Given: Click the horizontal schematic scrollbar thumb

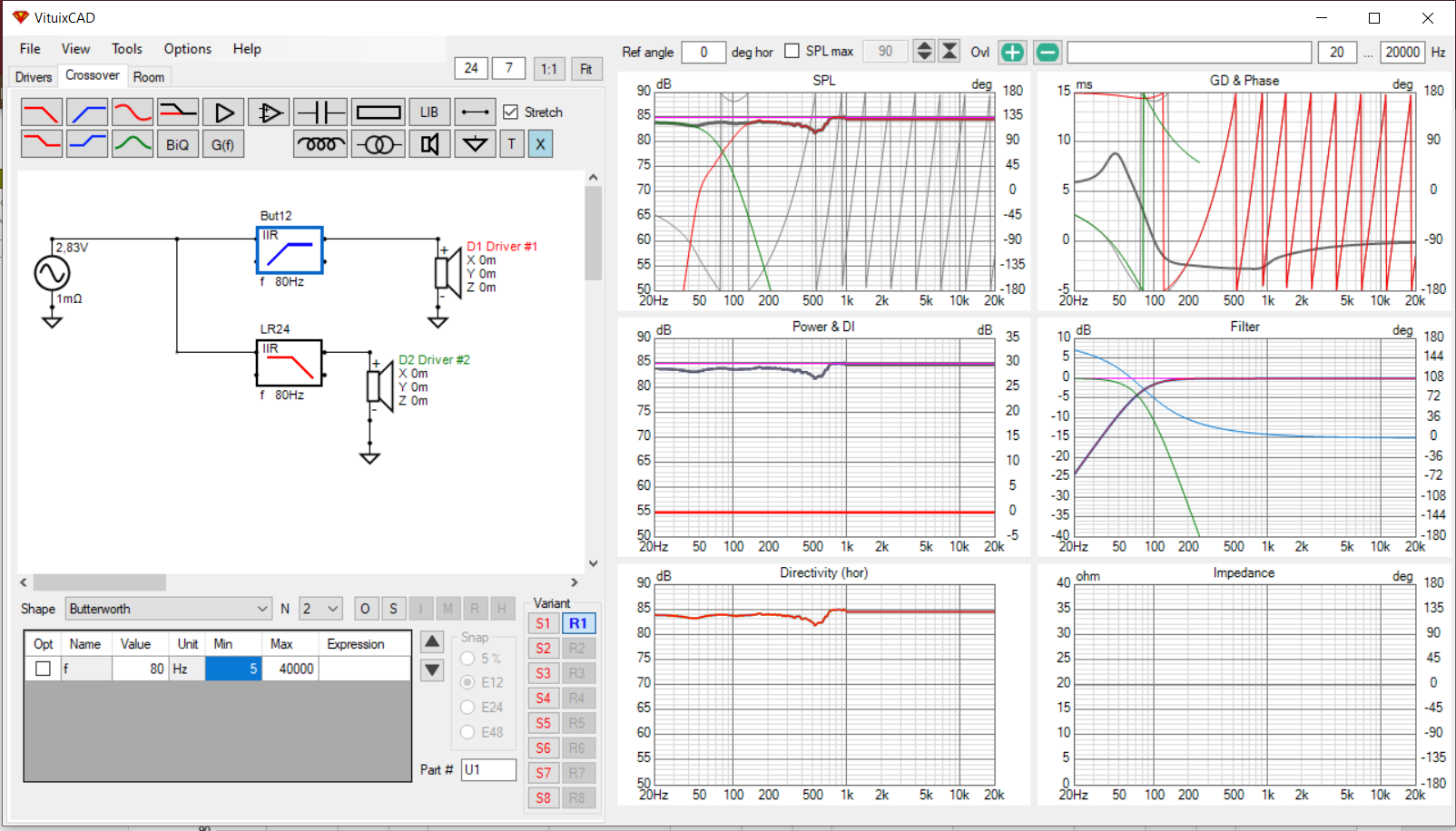Looking at the screenshot, I should pos(100,582).
